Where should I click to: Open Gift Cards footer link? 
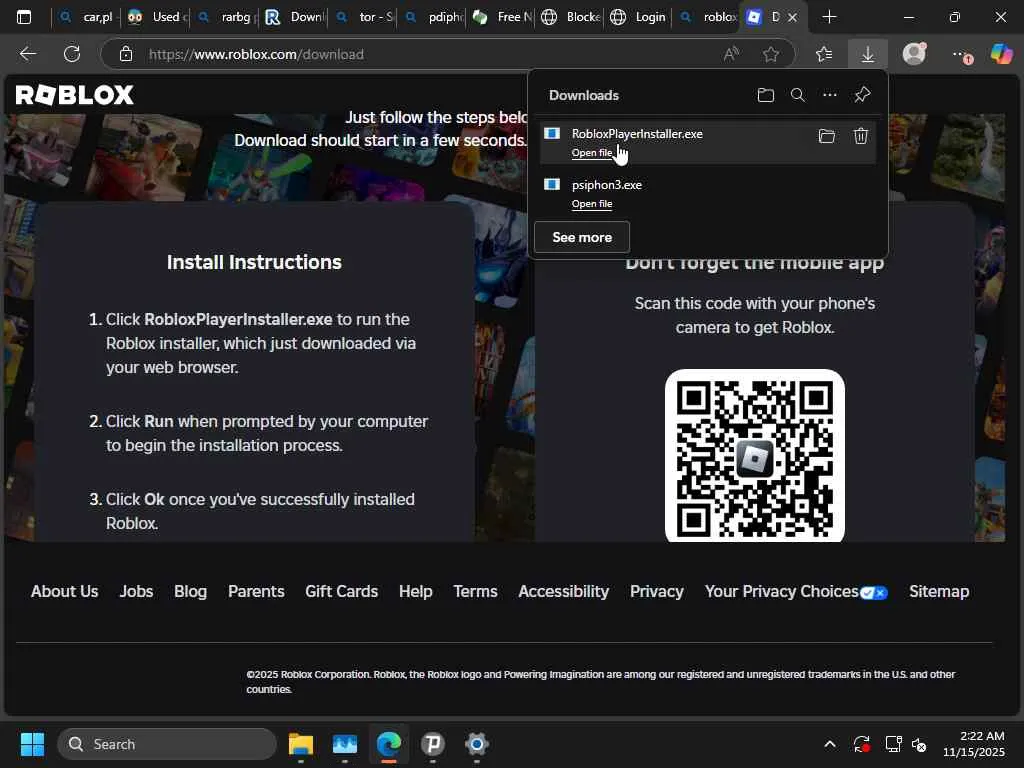[x=341, y=591]
